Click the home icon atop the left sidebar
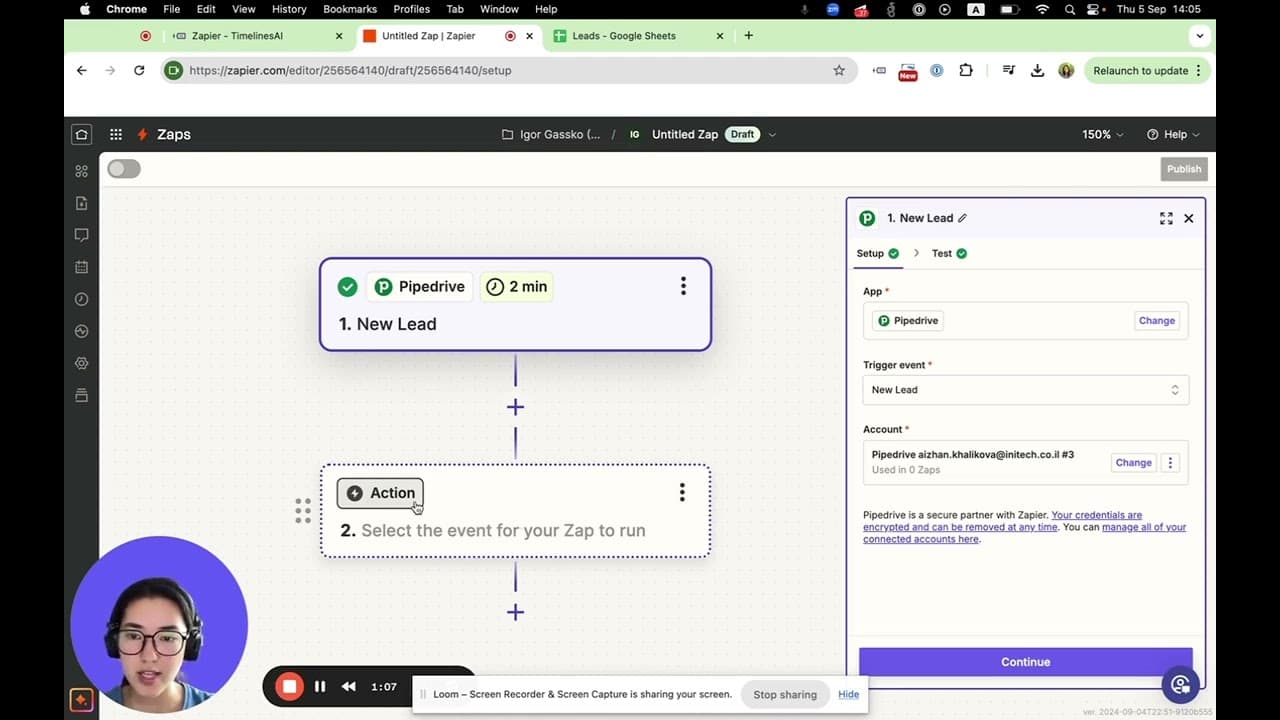The height and width of the screenshot is (720, 1280). 81,134
